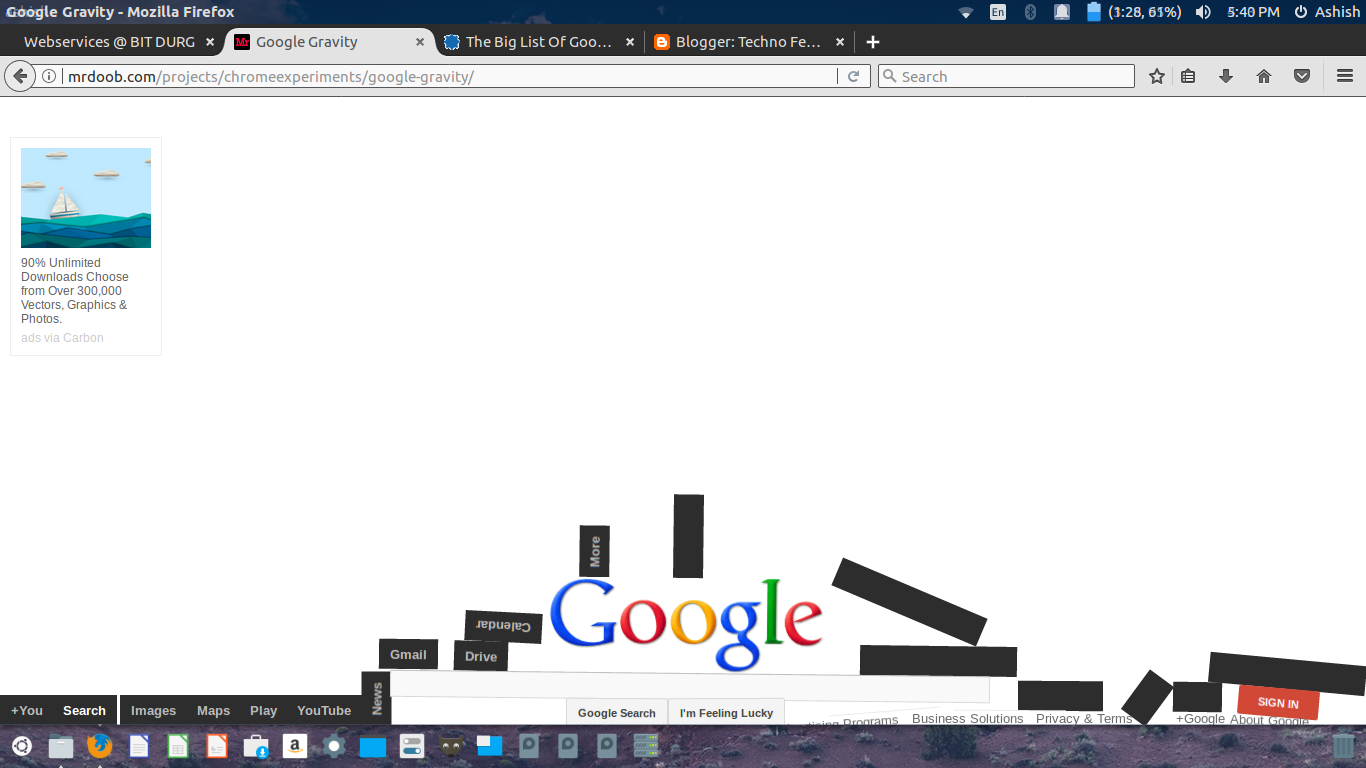The image size is (1366, 768).
Task: Click the About Google link
Action: click(1269, 719)
